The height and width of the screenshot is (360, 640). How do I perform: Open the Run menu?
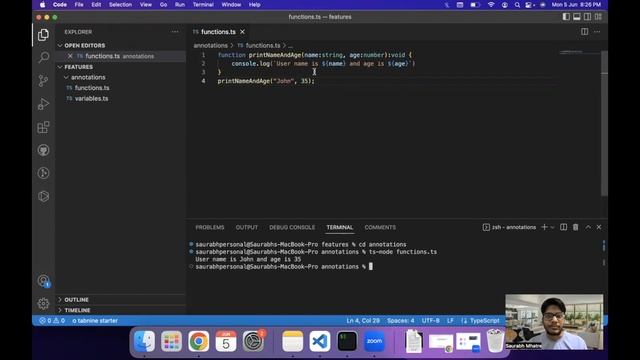point(180,4)
